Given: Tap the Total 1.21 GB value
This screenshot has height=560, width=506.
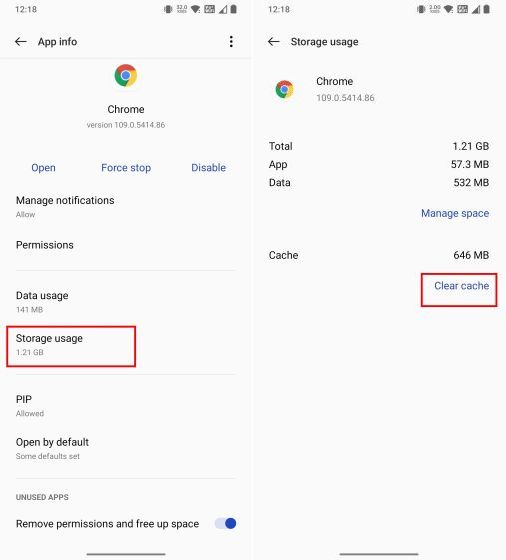Looking at the screenshot, I should (x=471, y=146).
